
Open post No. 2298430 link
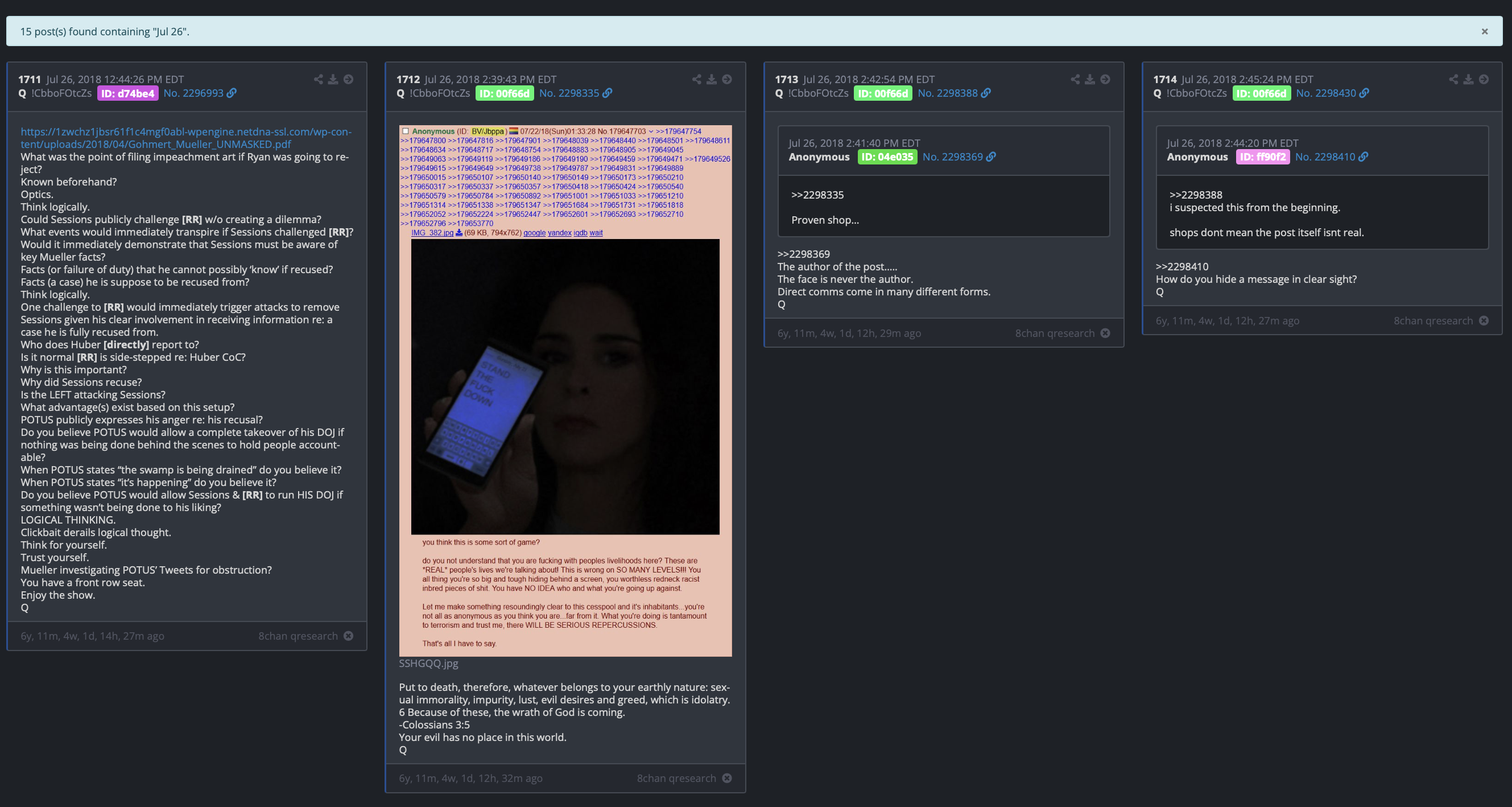[1326, 93]
